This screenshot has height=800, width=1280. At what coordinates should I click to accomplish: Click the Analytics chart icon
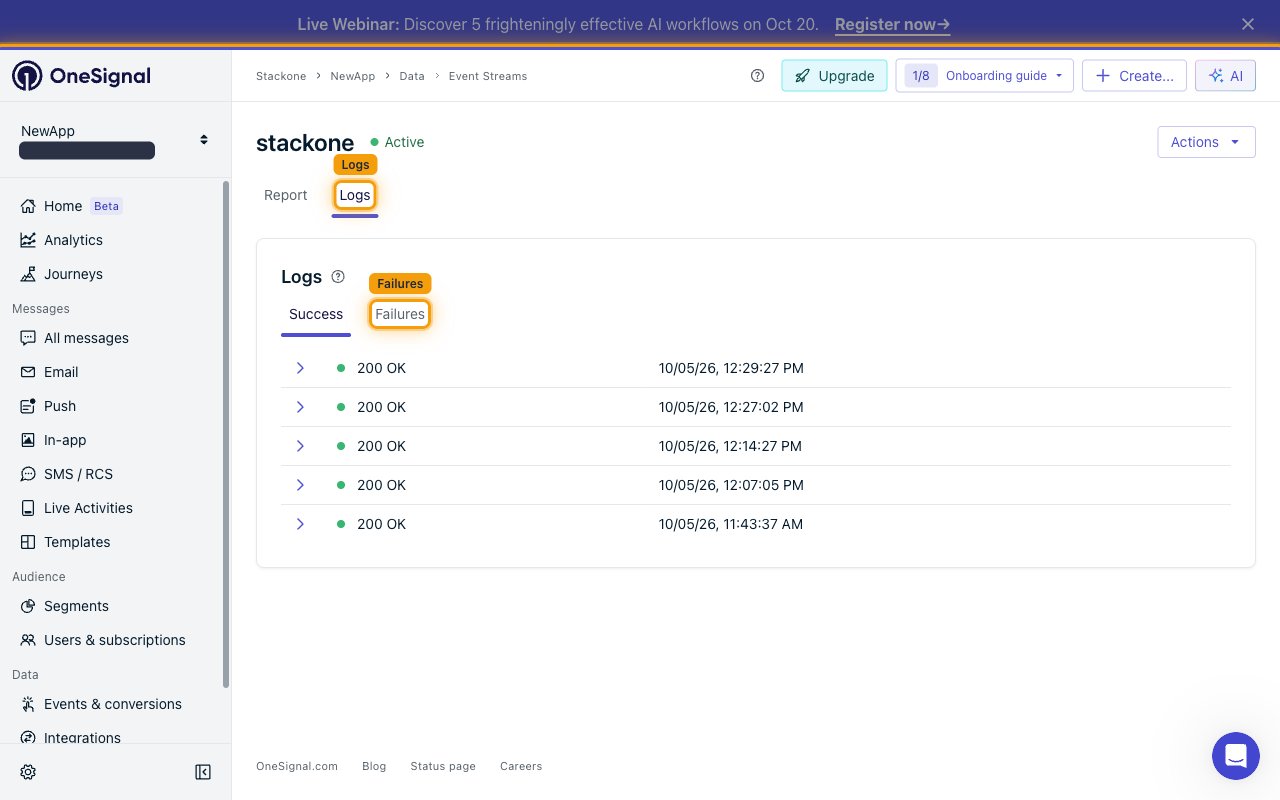coord(28,240)
